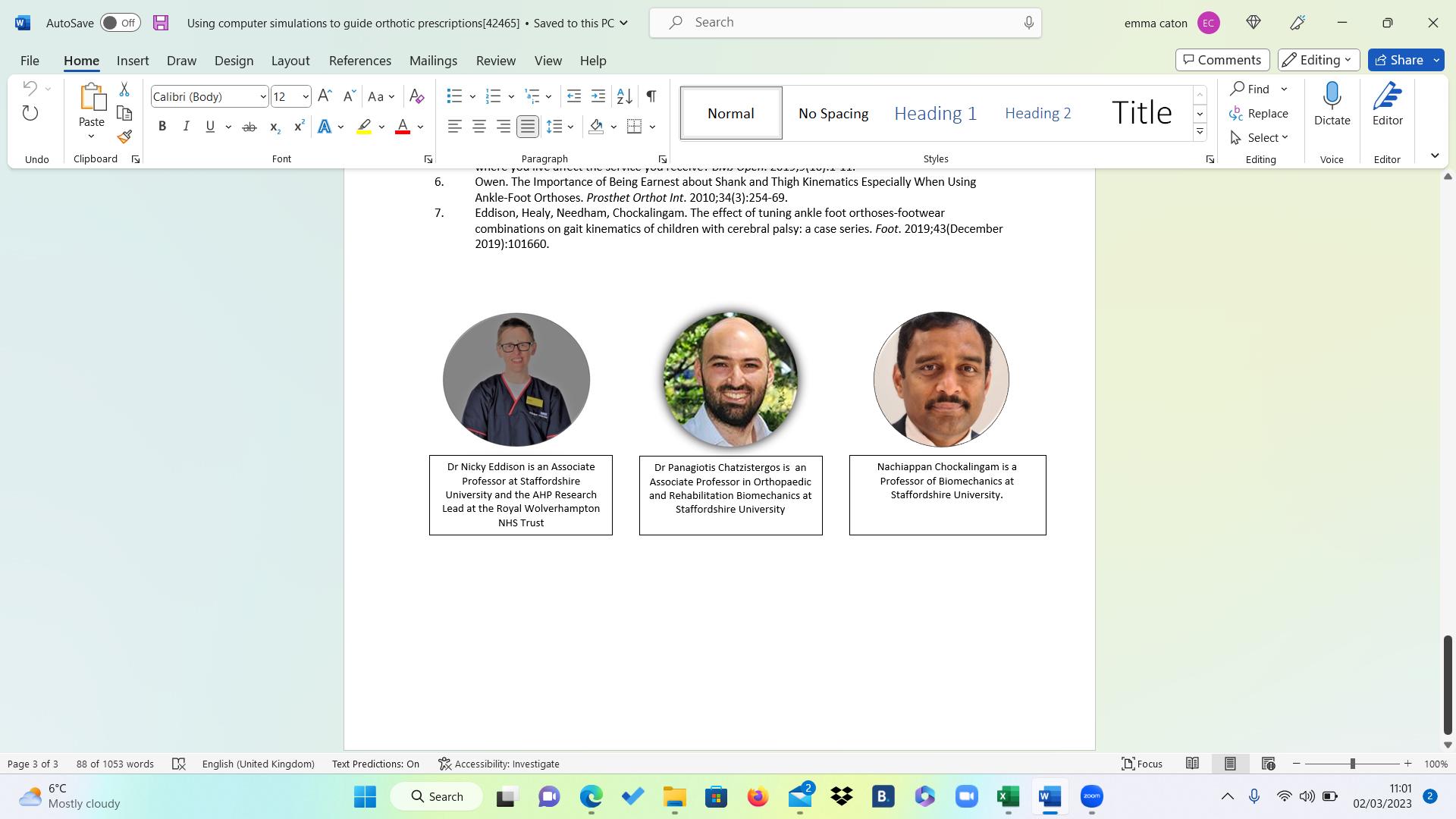Expand the font size dropdown
Image resolution: width=1456 pixels, height=819 pixels.
click(305, 96)
